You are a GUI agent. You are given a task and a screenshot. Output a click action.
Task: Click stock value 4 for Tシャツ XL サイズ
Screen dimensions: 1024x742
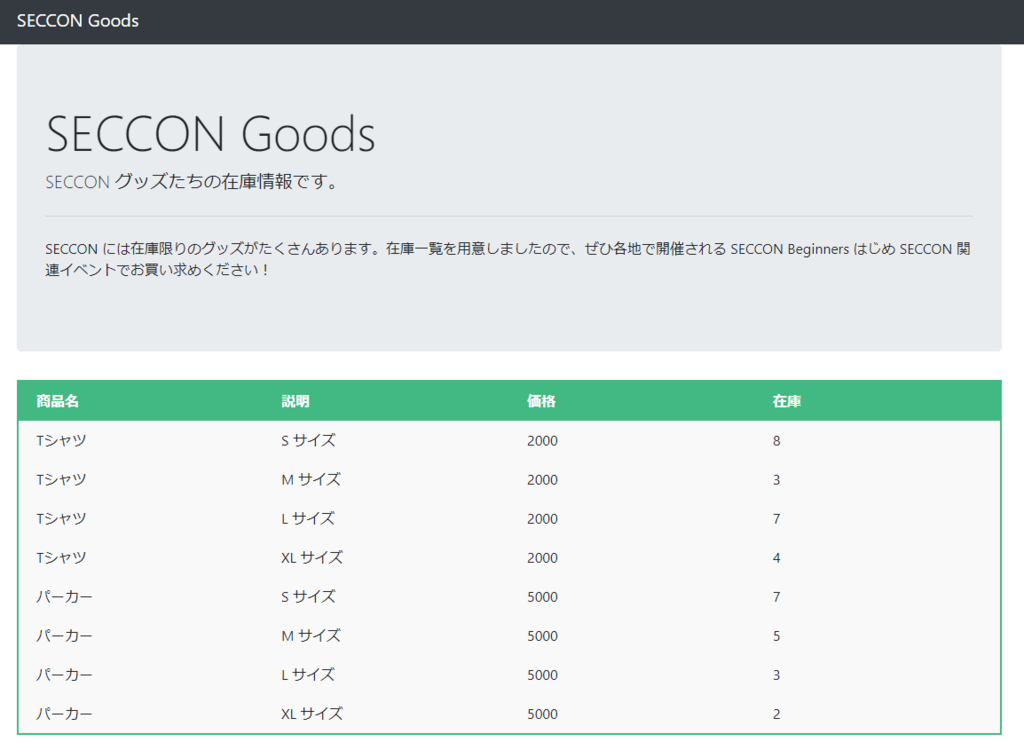(776, 558)
